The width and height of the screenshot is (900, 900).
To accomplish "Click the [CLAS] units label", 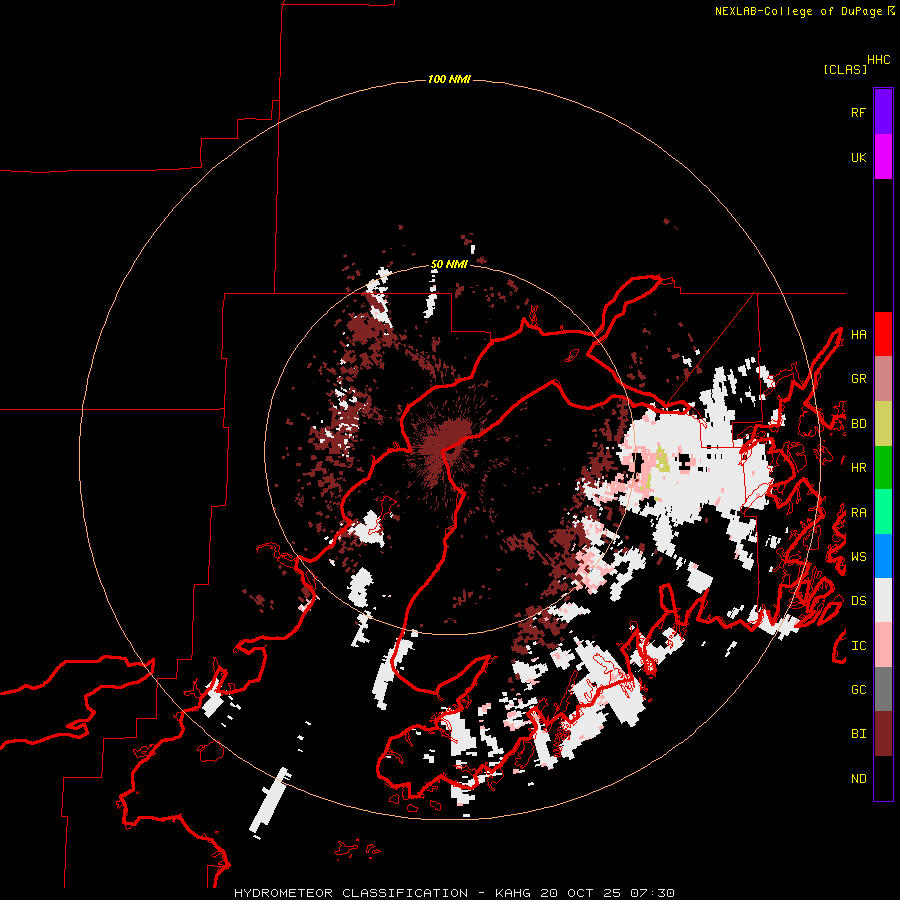I will click(845, 69).
